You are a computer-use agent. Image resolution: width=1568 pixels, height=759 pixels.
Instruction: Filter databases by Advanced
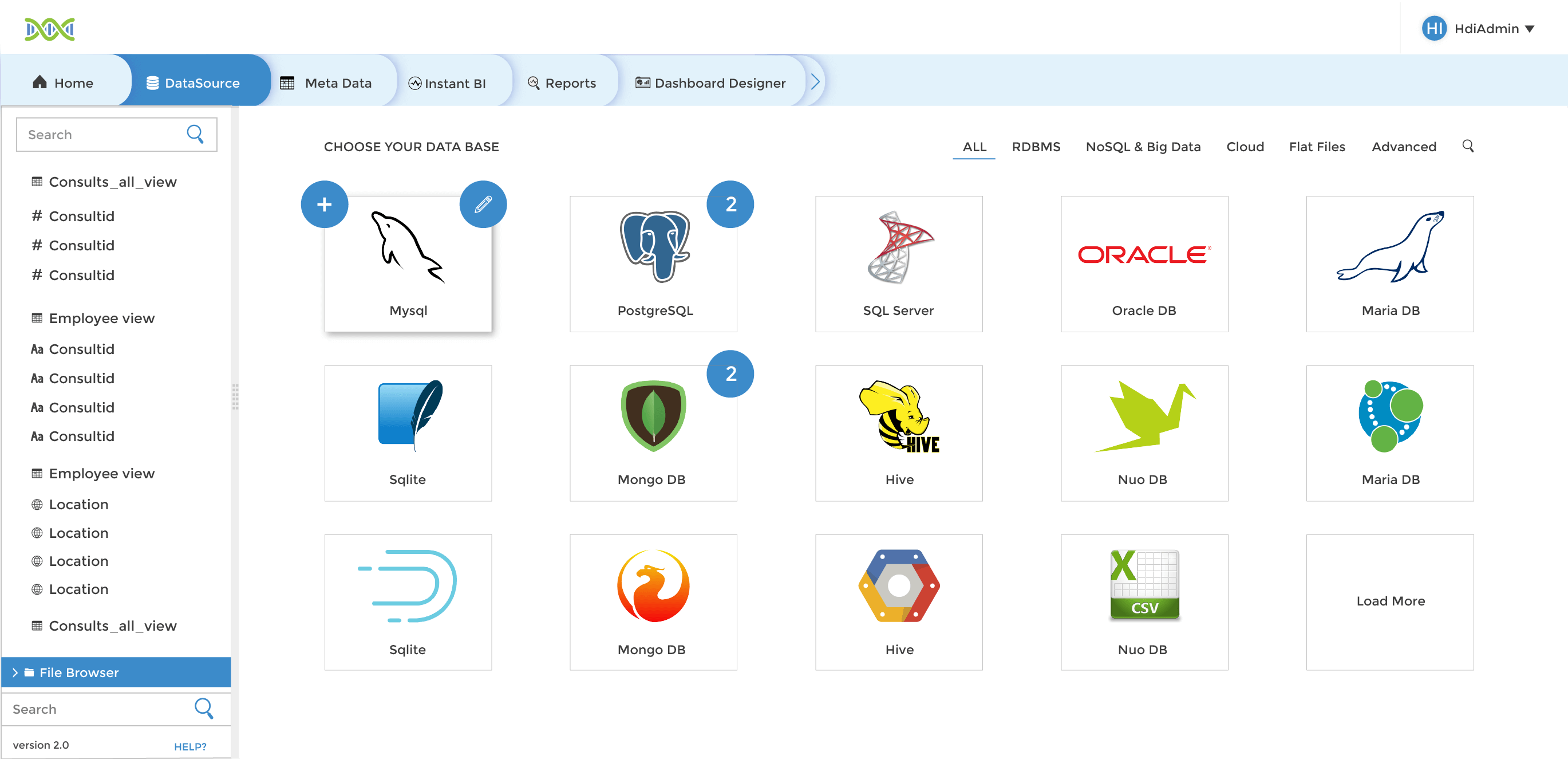[1404, 147]
